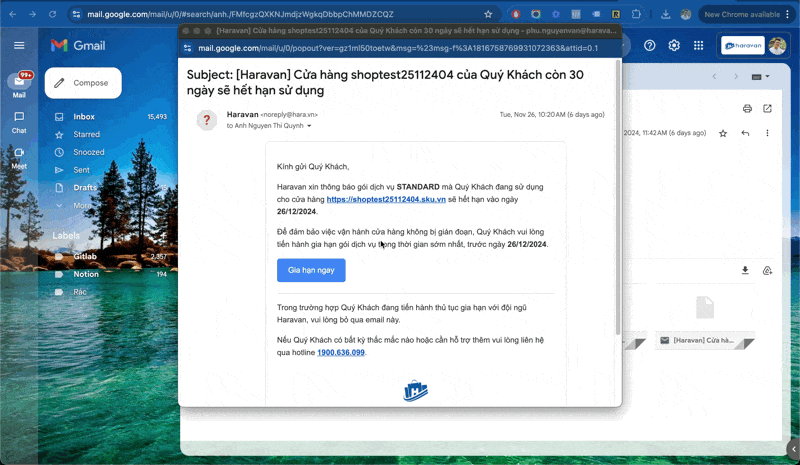Bookmark this page star icon
The height and width of the screenshot is (465, 800).
tap(488, 14)
